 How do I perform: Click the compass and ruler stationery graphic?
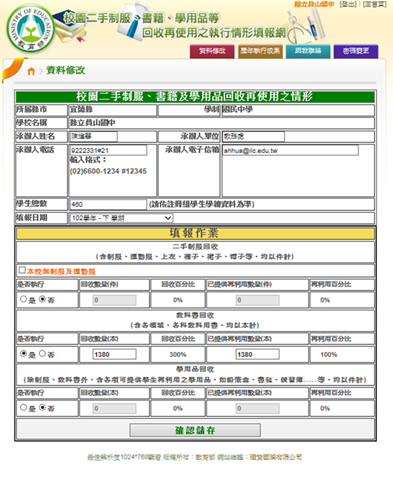[306, 27]
